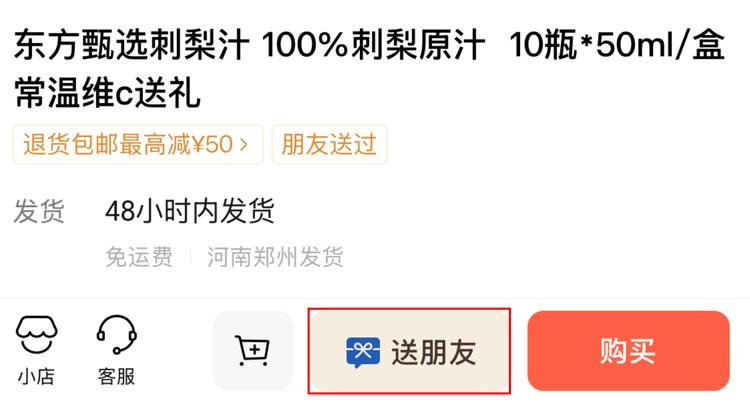Open the 退货包邮最高减¥50 tag
The image size is (750, 408).
[x=138, y=144]
